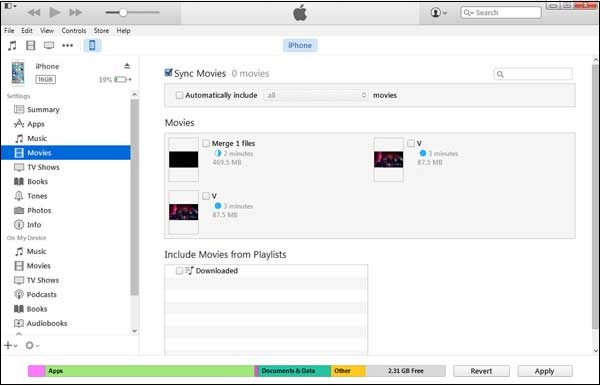Adjust the volume slider knob
This screenshot has width=600, height=386.
[123, 13]
